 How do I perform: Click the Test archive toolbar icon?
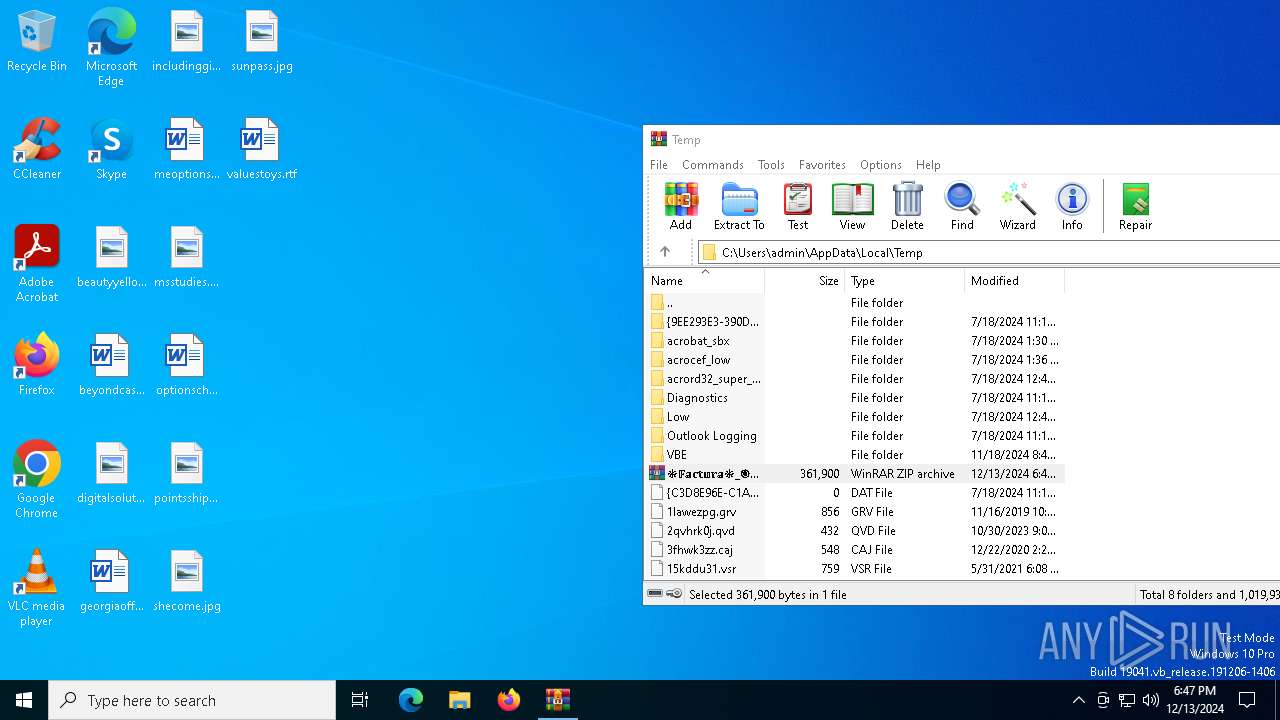point(798,206)
